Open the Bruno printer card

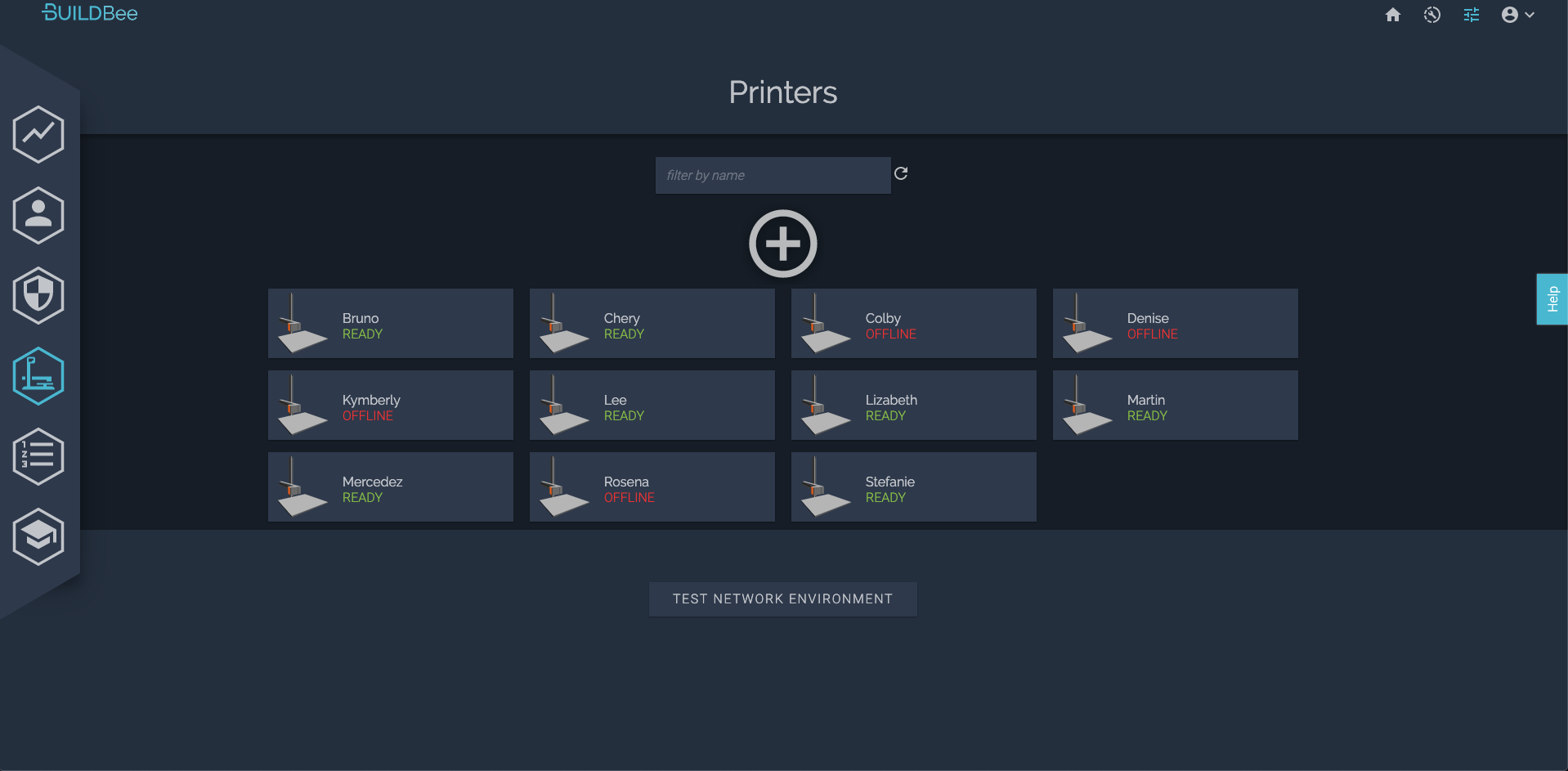pos(391,323)
